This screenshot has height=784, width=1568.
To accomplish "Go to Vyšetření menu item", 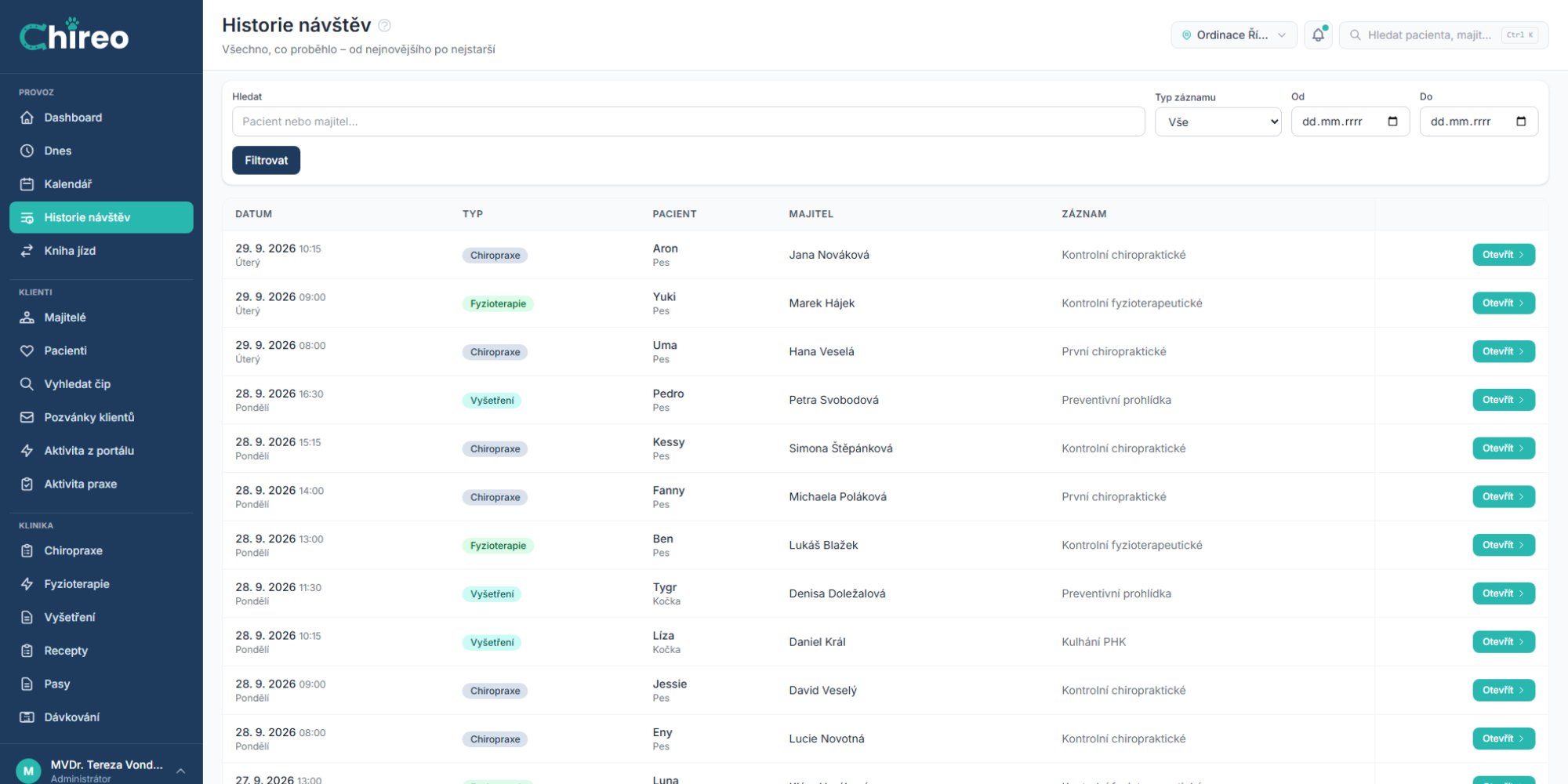I will (x=101, y=617).
